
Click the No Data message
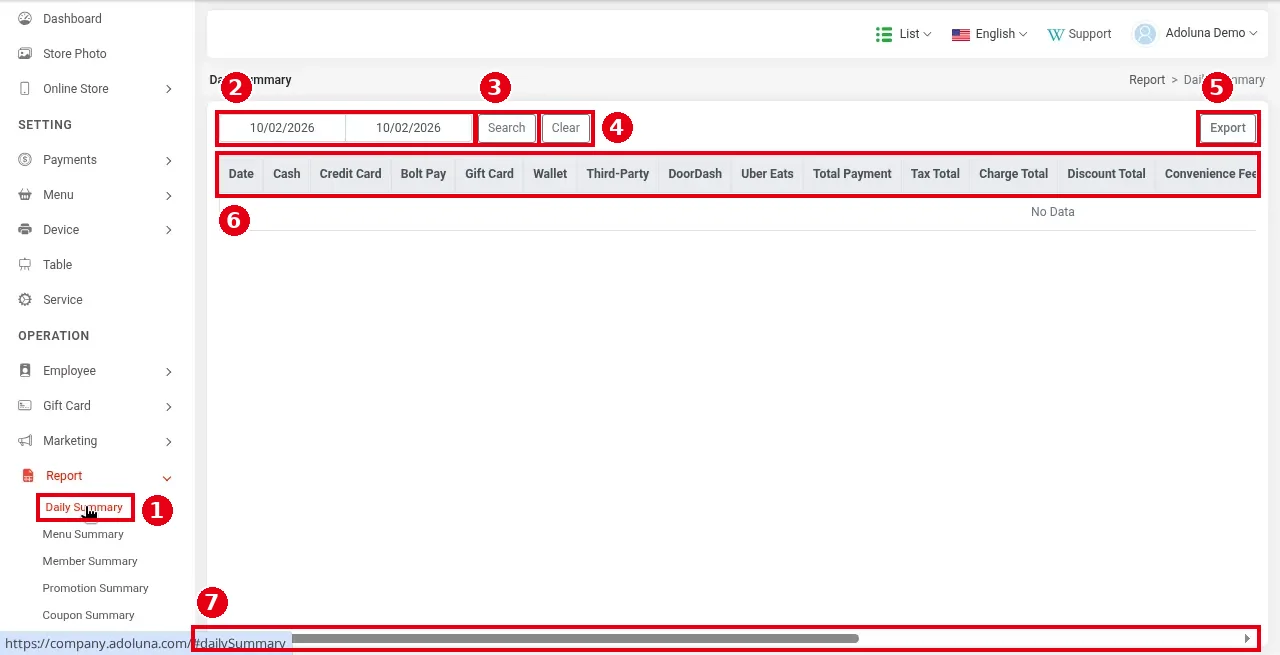1052,212
